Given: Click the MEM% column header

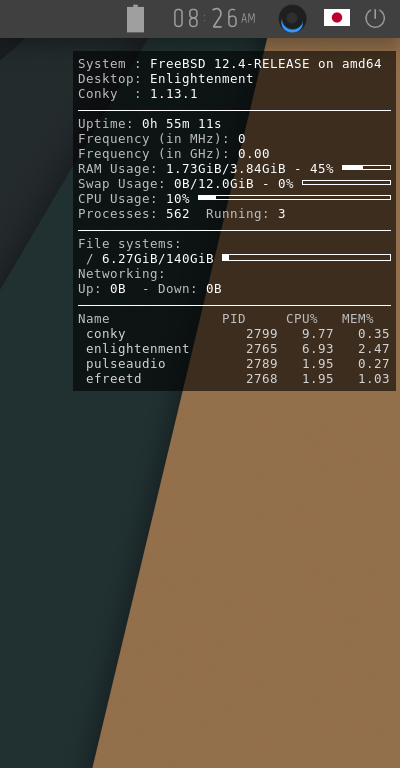Looking at the screenshot, I should click(x=358, y=319).
